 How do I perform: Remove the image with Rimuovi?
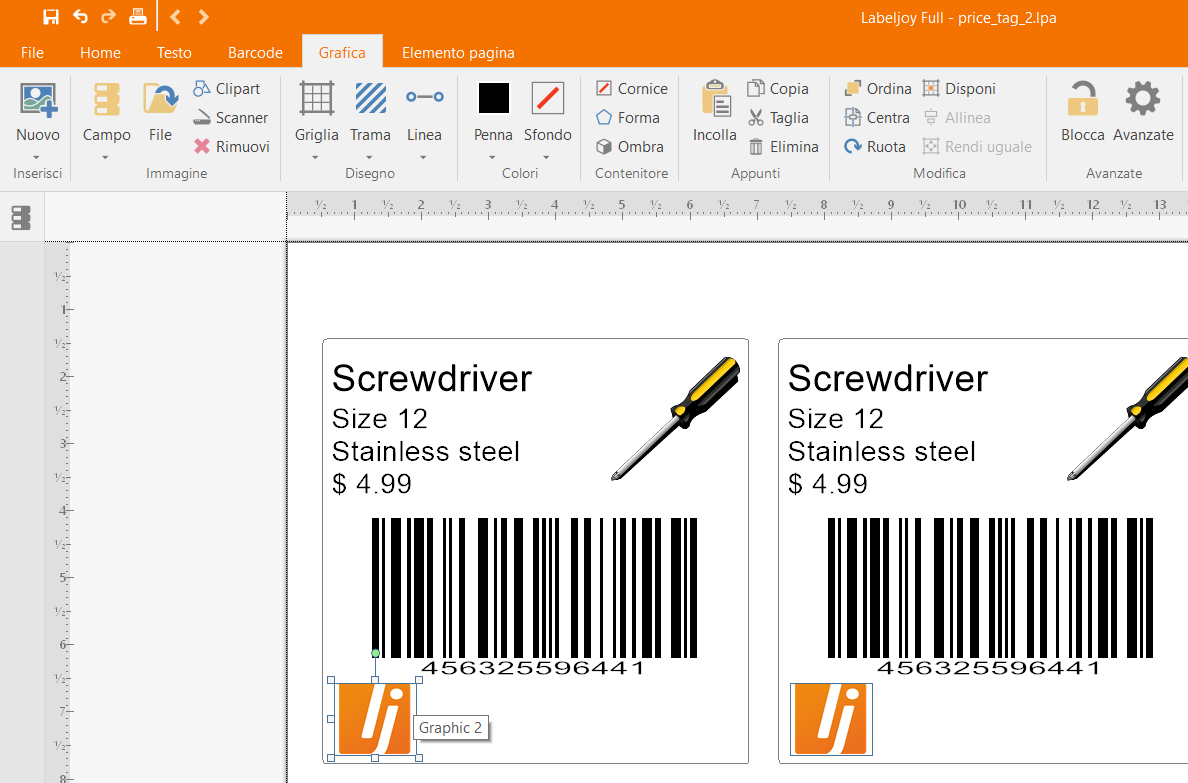tap(231, 146)
